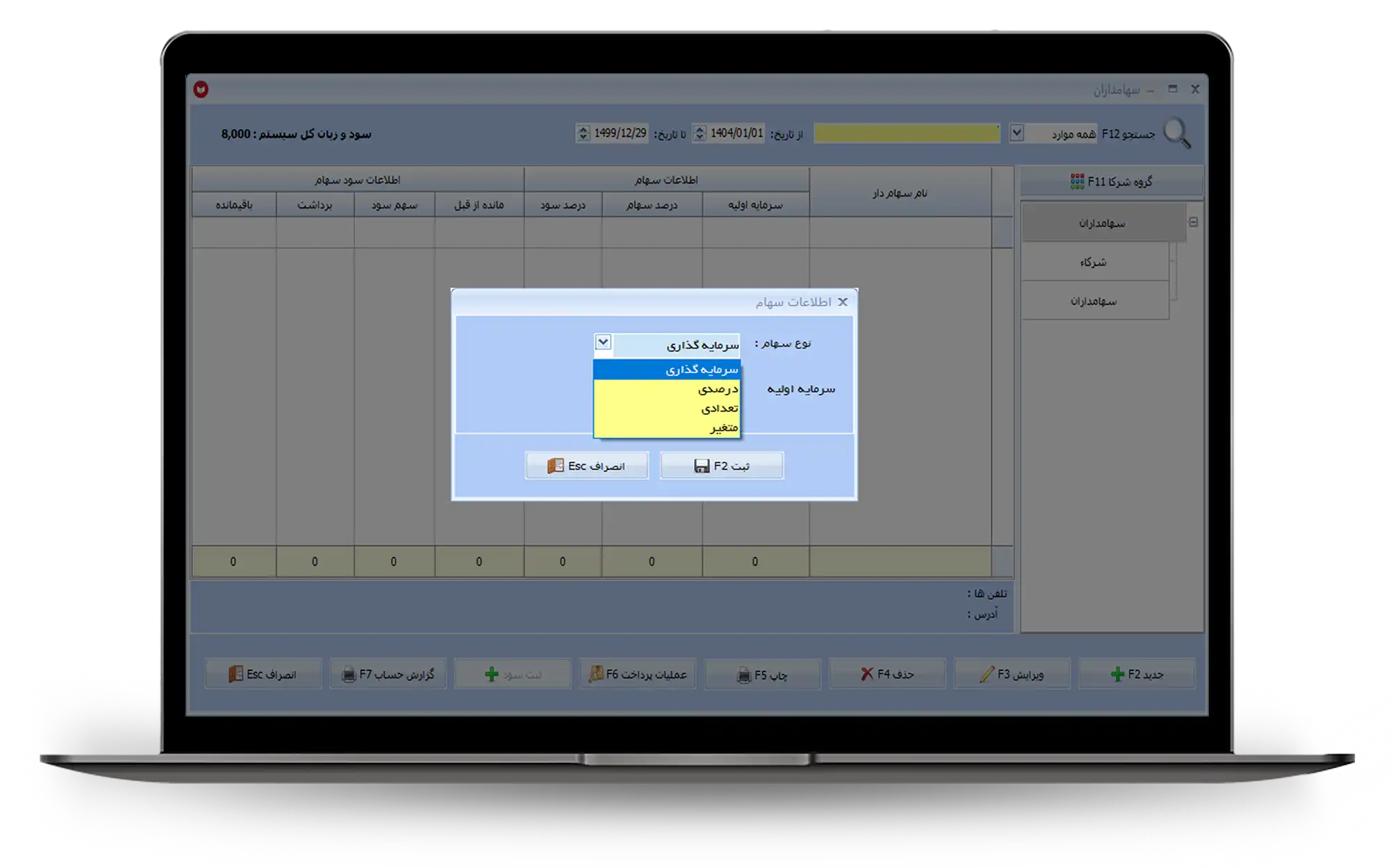Click the pencil edit F3 icon
The image size is (1392, 868).
pos(986,674)
